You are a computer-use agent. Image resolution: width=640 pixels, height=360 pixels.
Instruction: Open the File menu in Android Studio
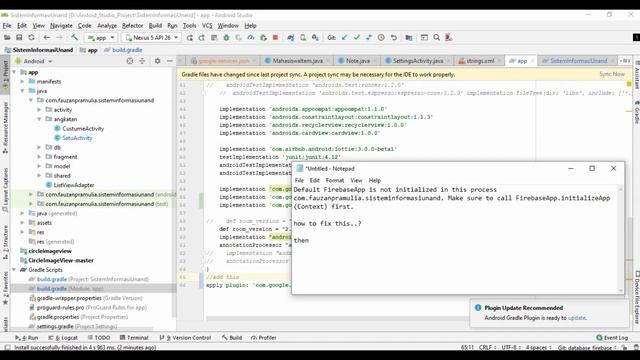point(7,25)
